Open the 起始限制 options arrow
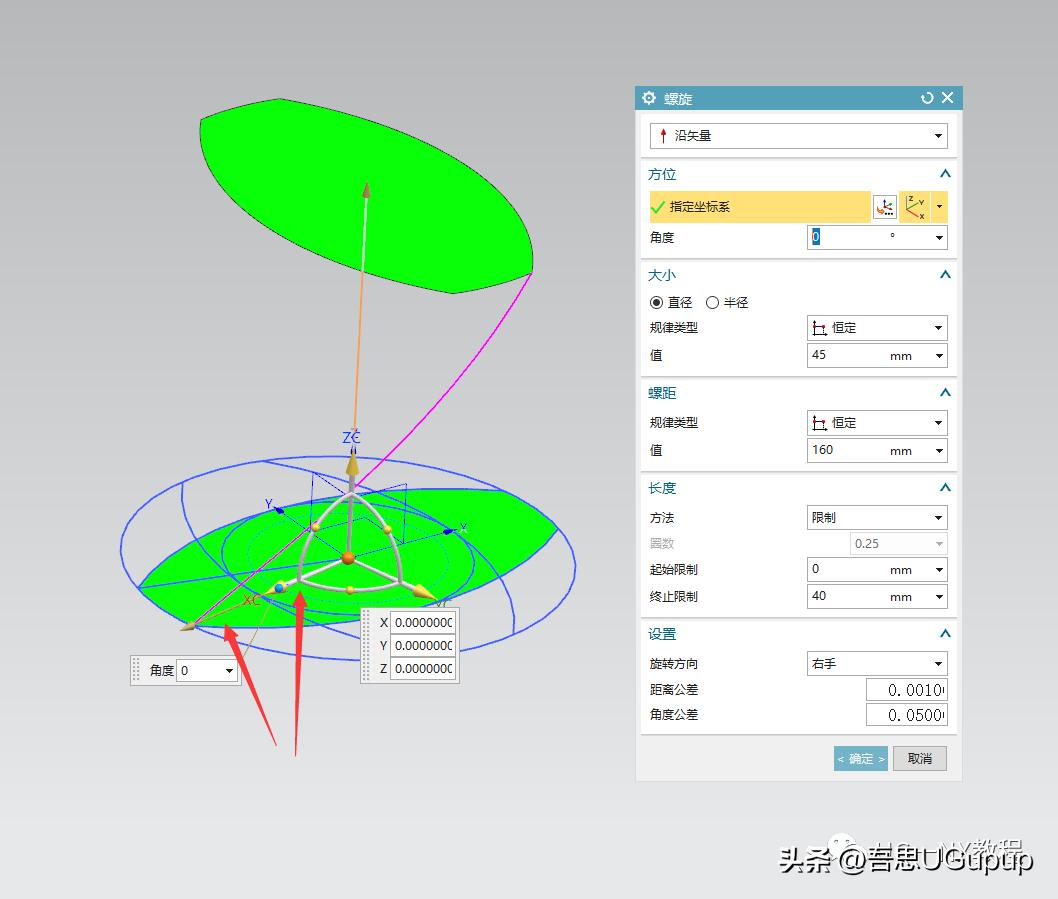 (939, 570)
